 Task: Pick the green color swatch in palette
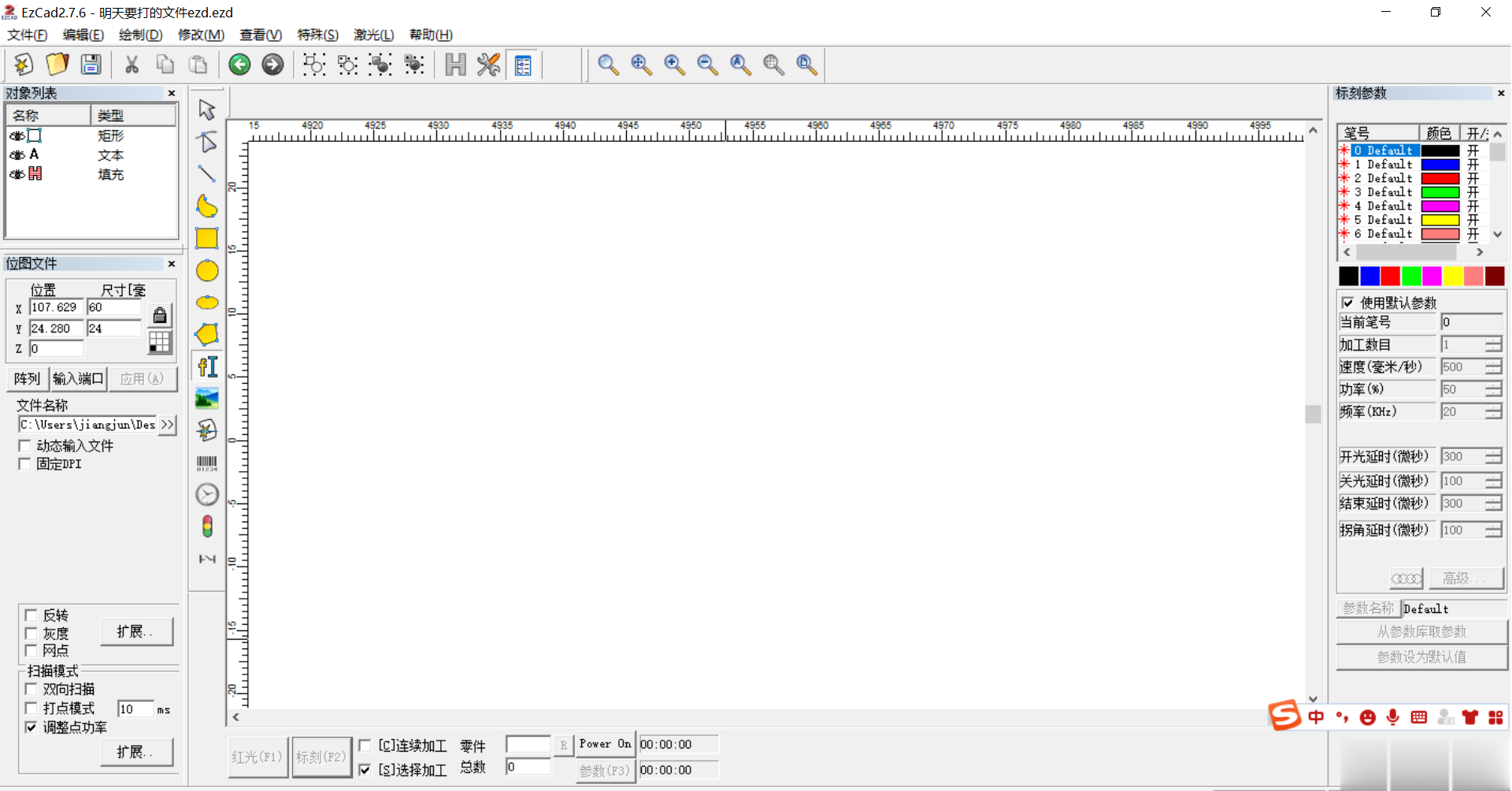(1411, 276)
